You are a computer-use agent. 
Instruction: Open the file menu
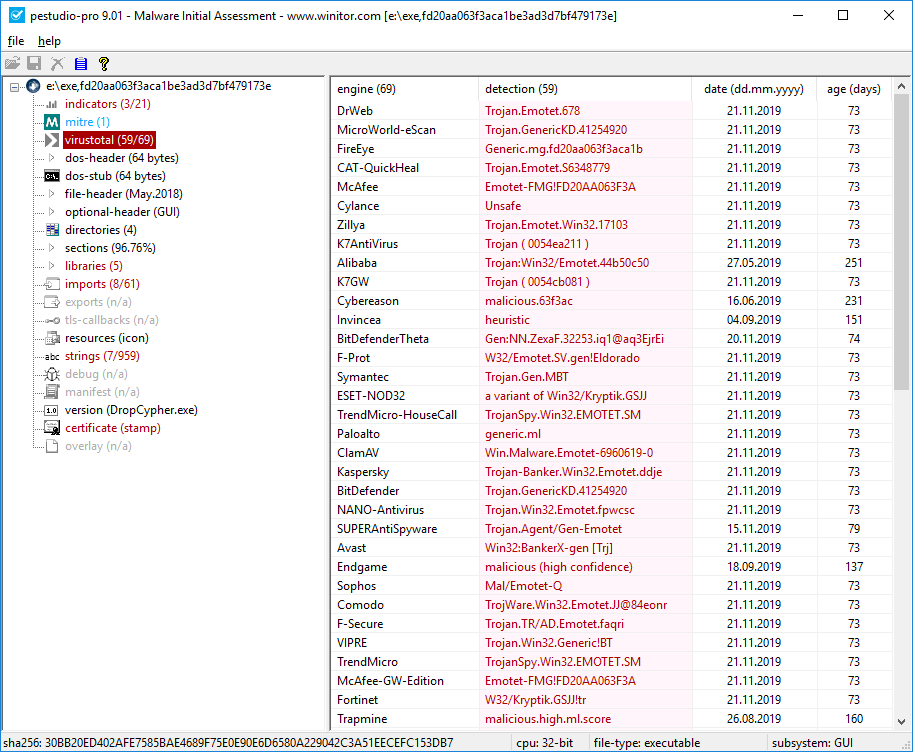[x=16, y=41]
